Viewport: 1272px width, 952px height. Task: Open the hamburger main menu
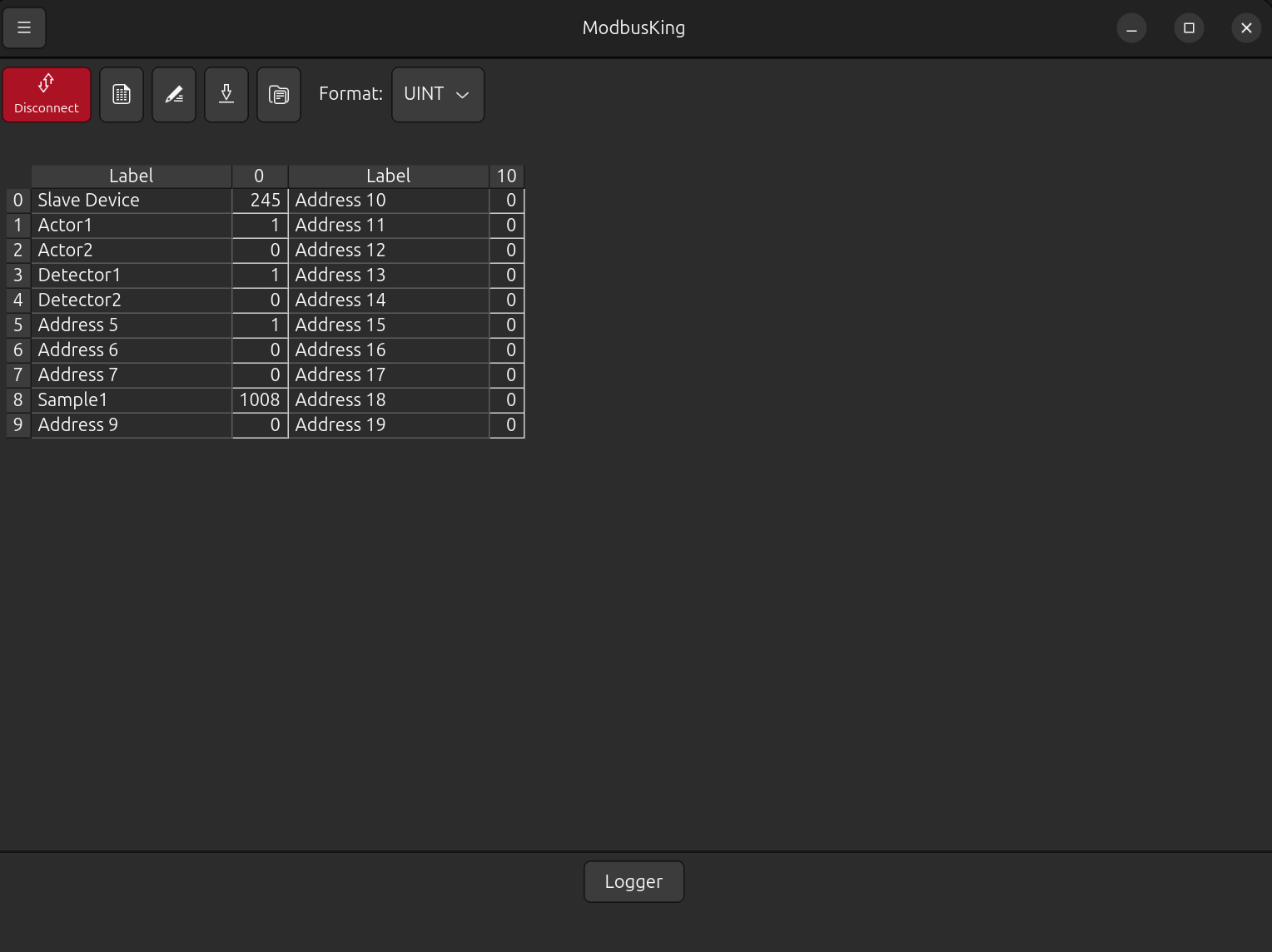24,27
